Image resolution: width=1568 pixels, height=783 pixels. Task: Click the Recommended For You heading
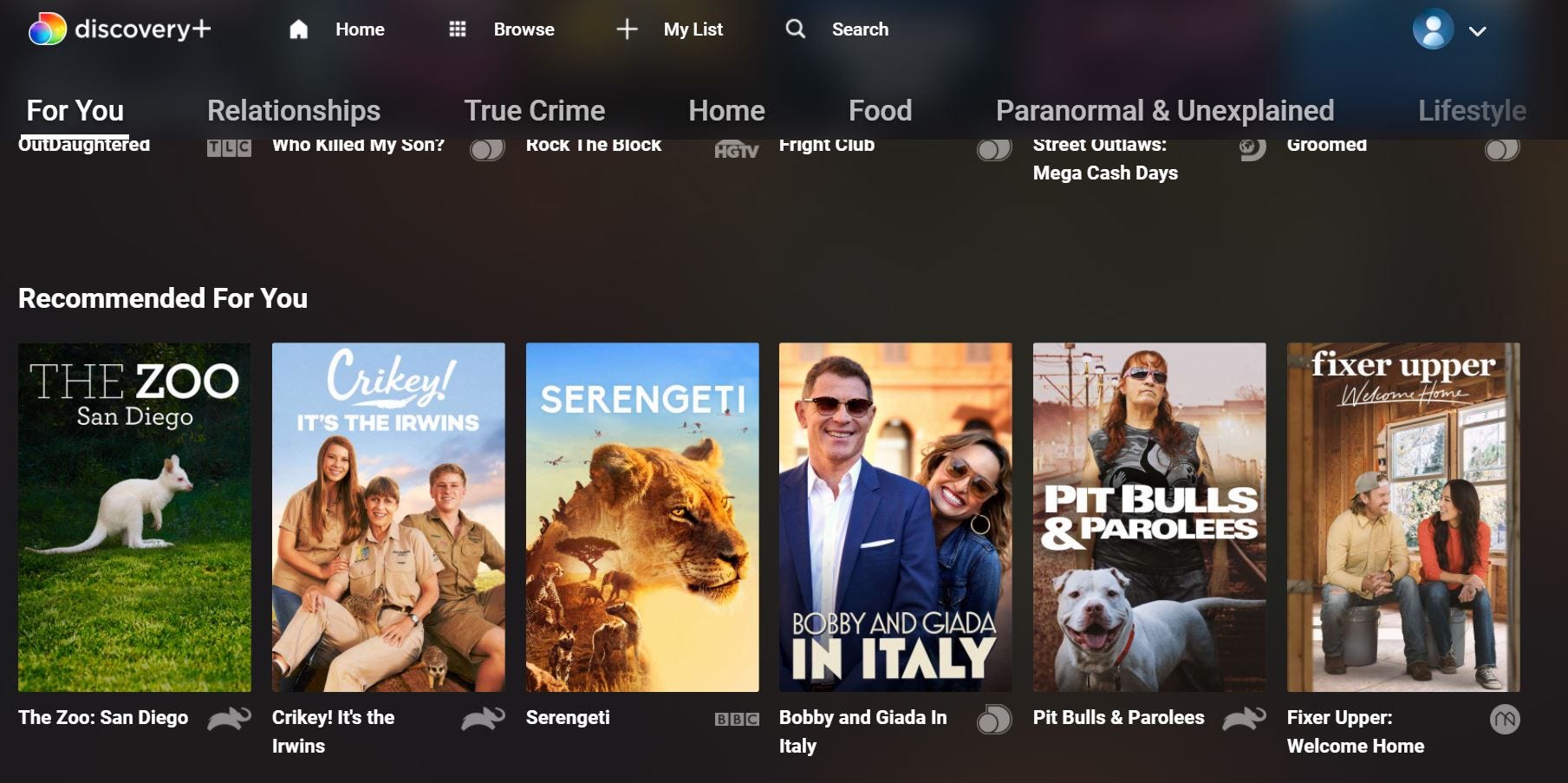[163, 298]
